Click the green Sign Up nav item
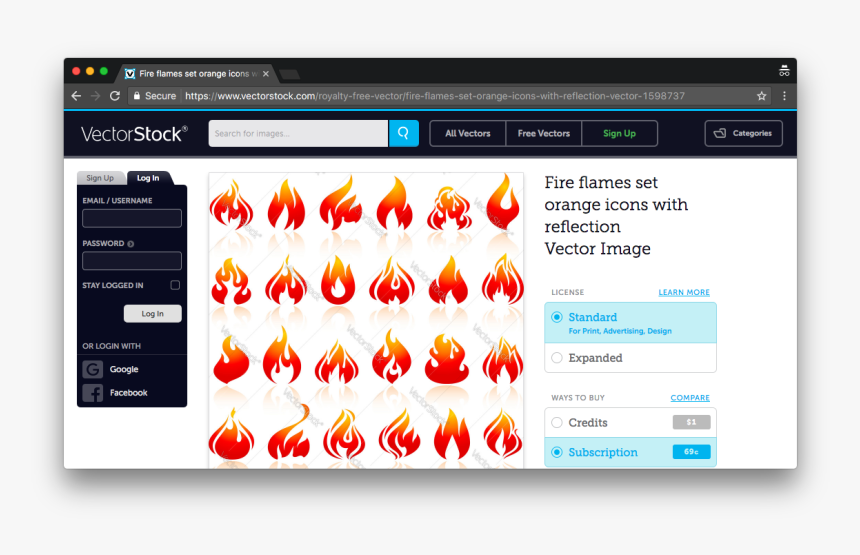Image resolution: width=860 pixels, height=555 pixels. coord(619,133)
